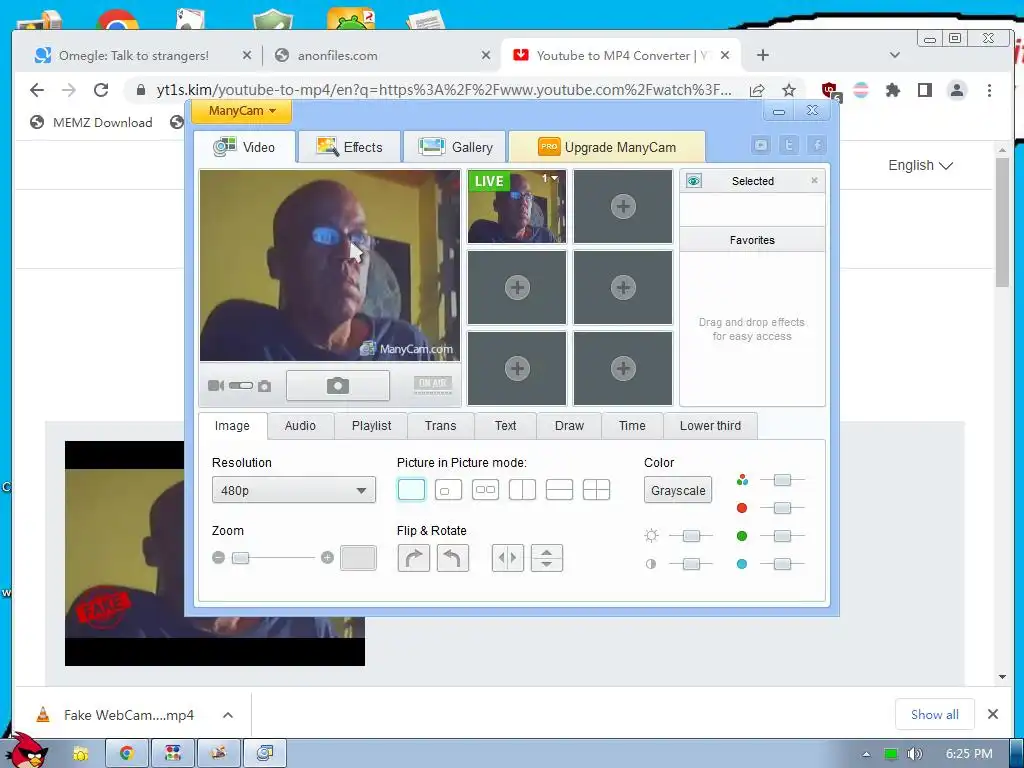Select four-way grid picture in picture mode

(597, 489)
